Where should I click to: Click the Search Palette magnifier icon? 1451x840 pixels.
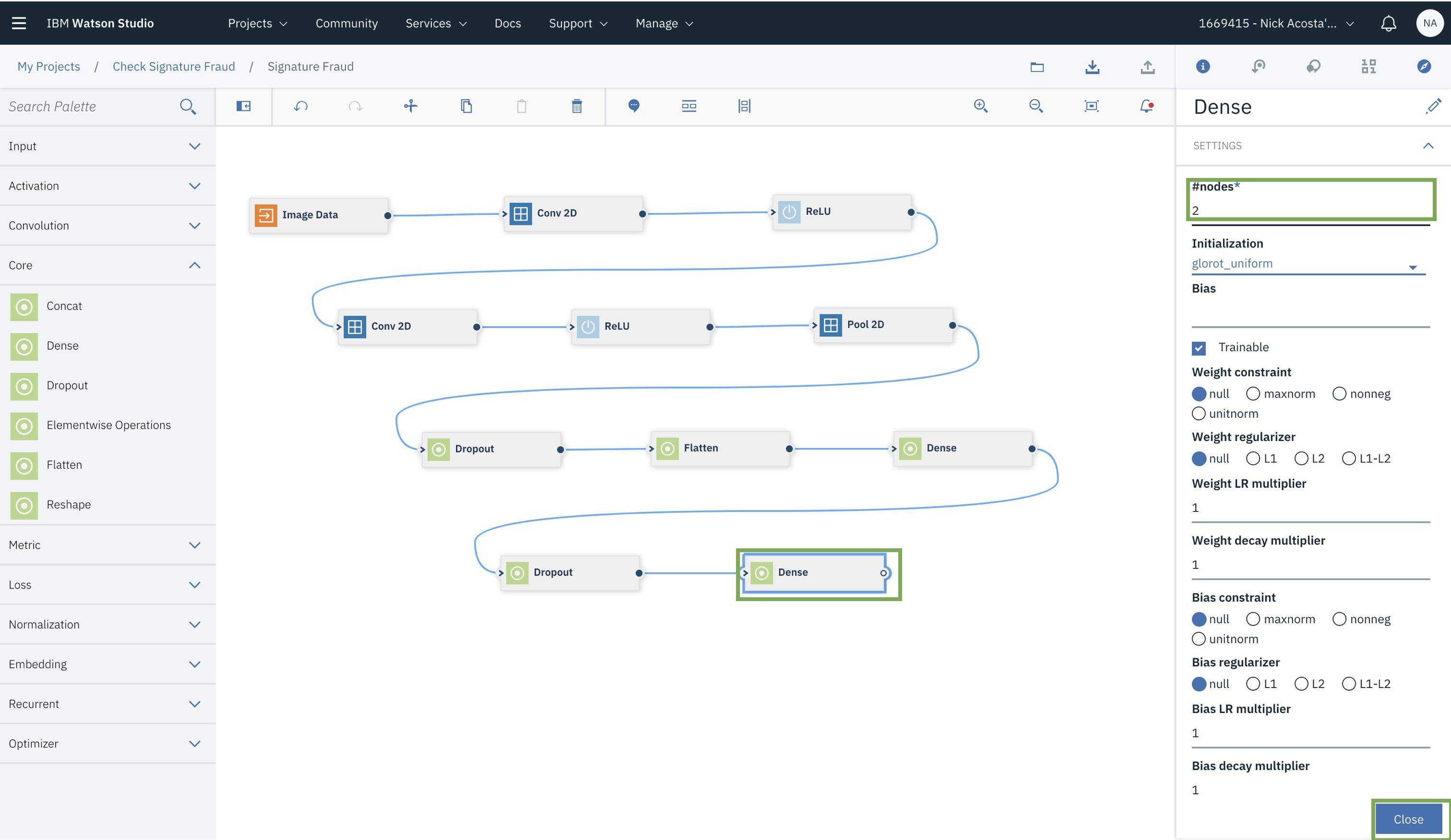pos(188,106)
